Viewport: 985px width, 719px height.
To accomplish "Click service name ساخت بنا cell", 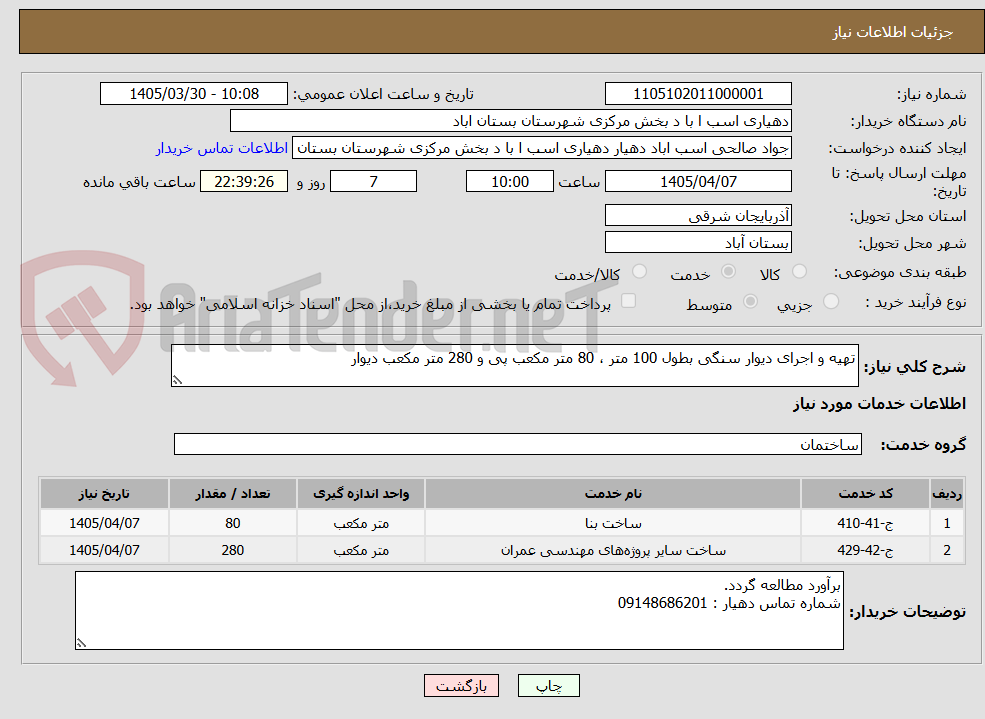I will tap(612, 523).
